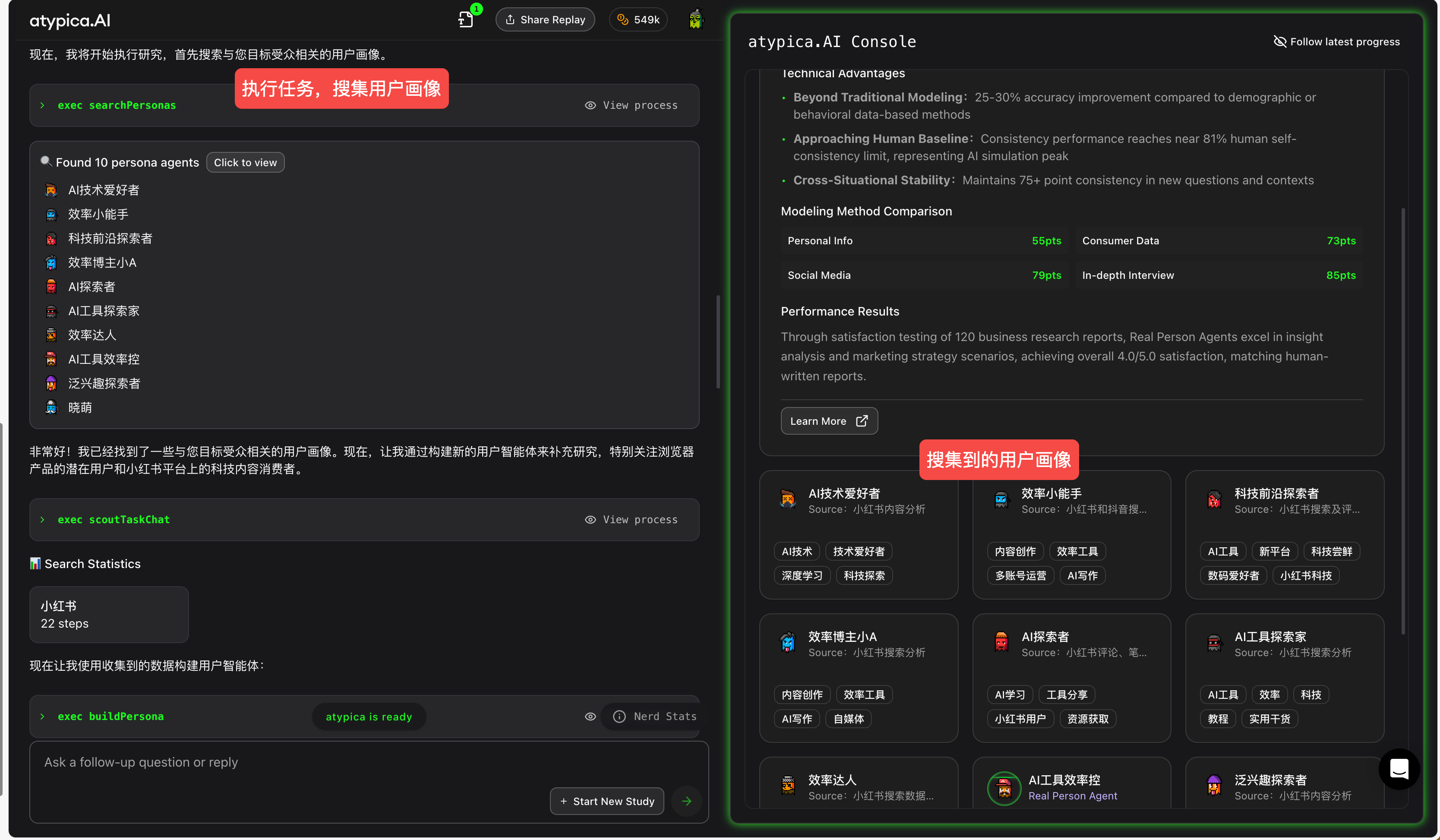Click the 小红书科技 tag
Viewport: 1440px width, 840px height.
(1306, 575)
